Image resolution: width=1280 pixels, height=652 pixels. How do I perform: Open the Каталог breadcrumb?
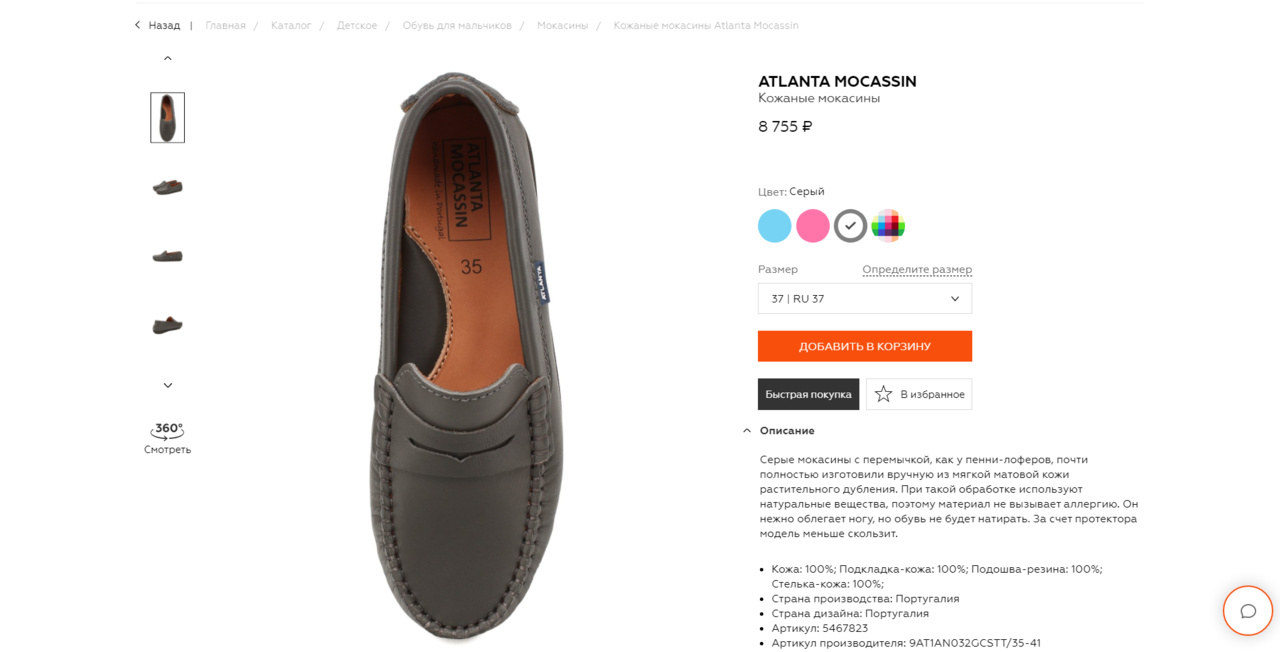click(x=291, y=25)
